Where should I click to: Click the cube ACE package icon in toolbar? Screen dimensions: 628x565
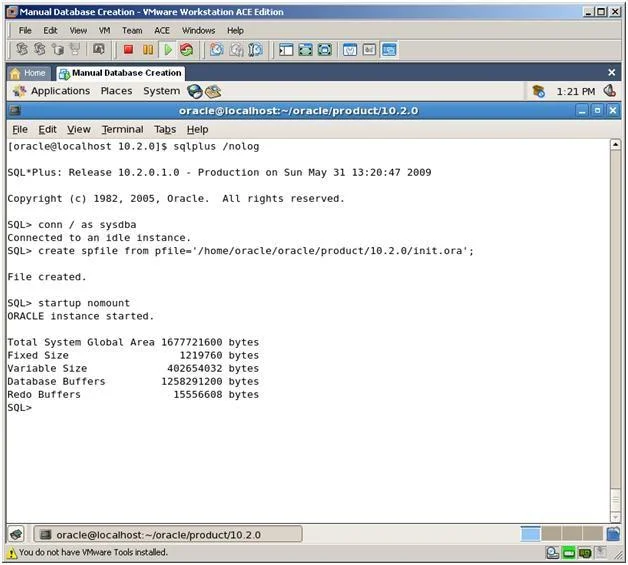(58, 49)
